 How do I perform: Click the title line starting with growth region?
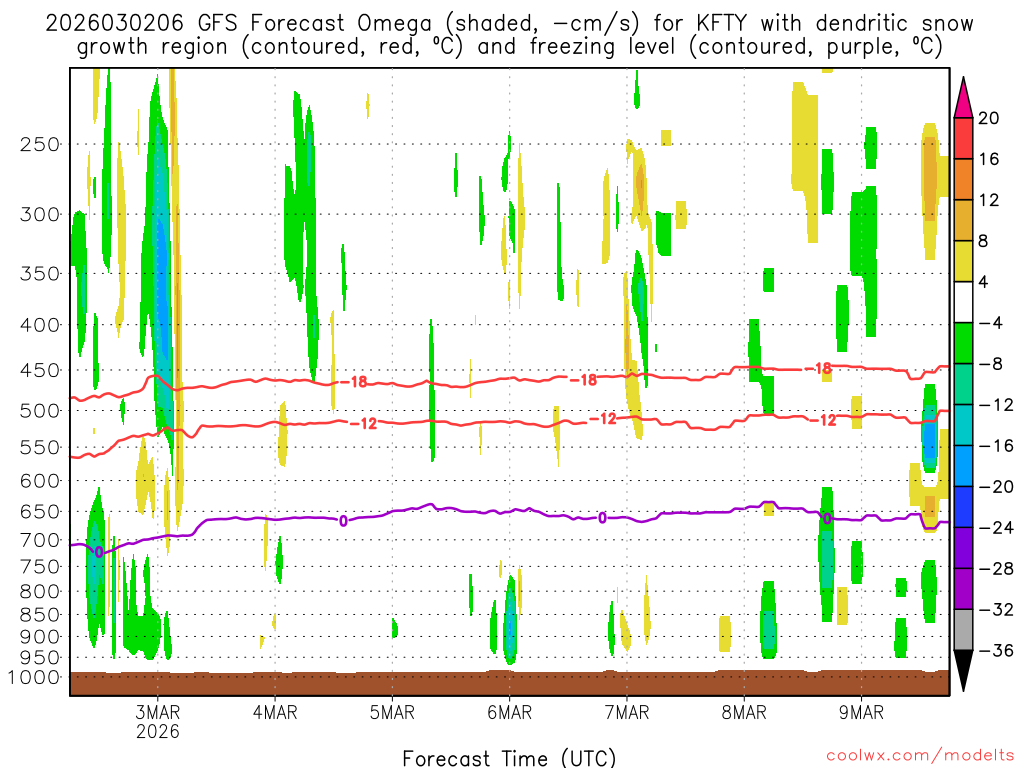point(509,47)
